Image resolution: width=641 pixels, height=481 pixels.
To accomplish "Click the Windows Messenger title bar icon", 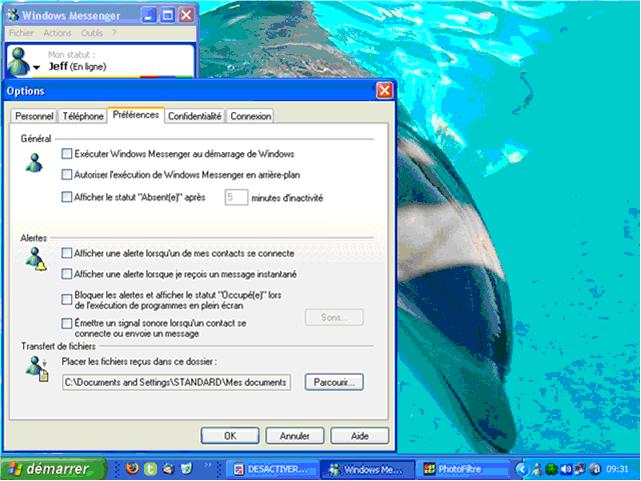I will click(x=13, y=15).
